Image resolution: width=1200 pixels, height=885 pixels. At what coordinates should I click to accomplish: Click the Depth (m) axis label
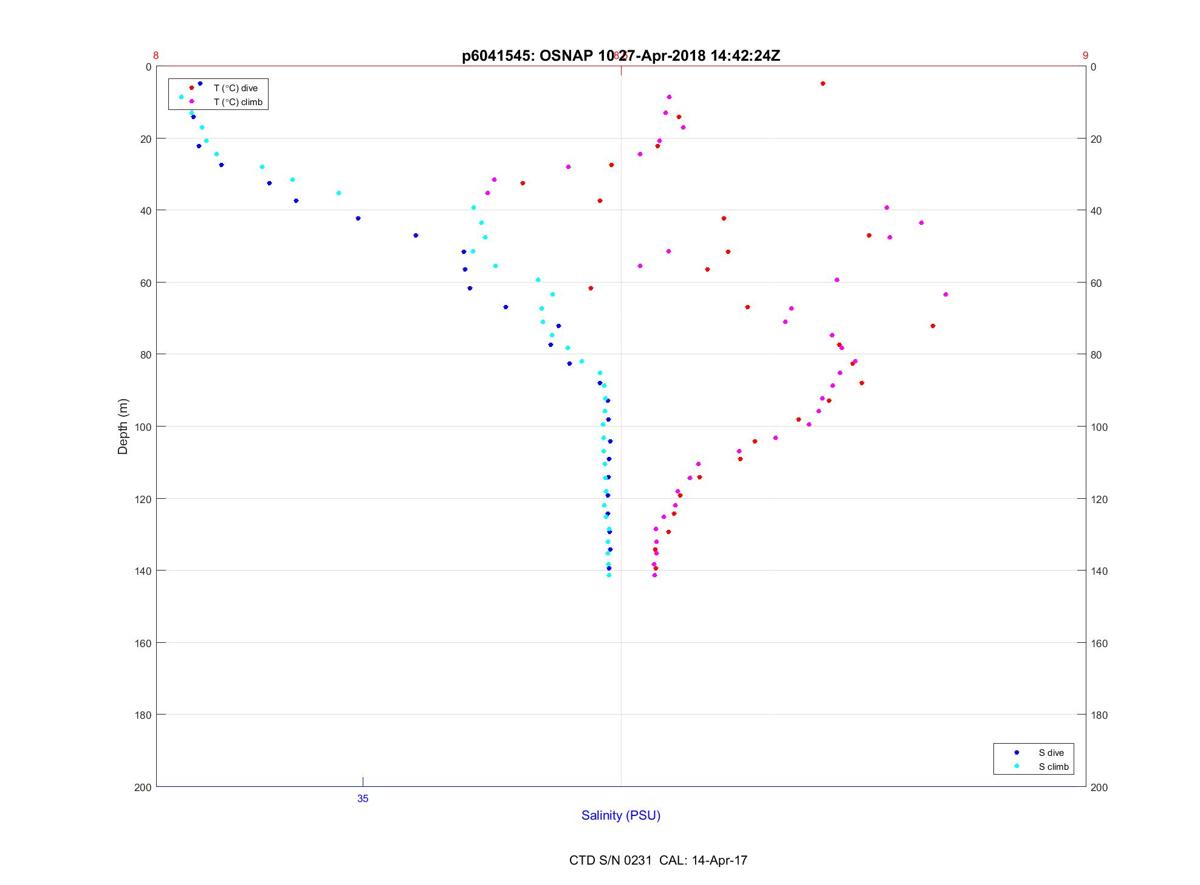124,426
